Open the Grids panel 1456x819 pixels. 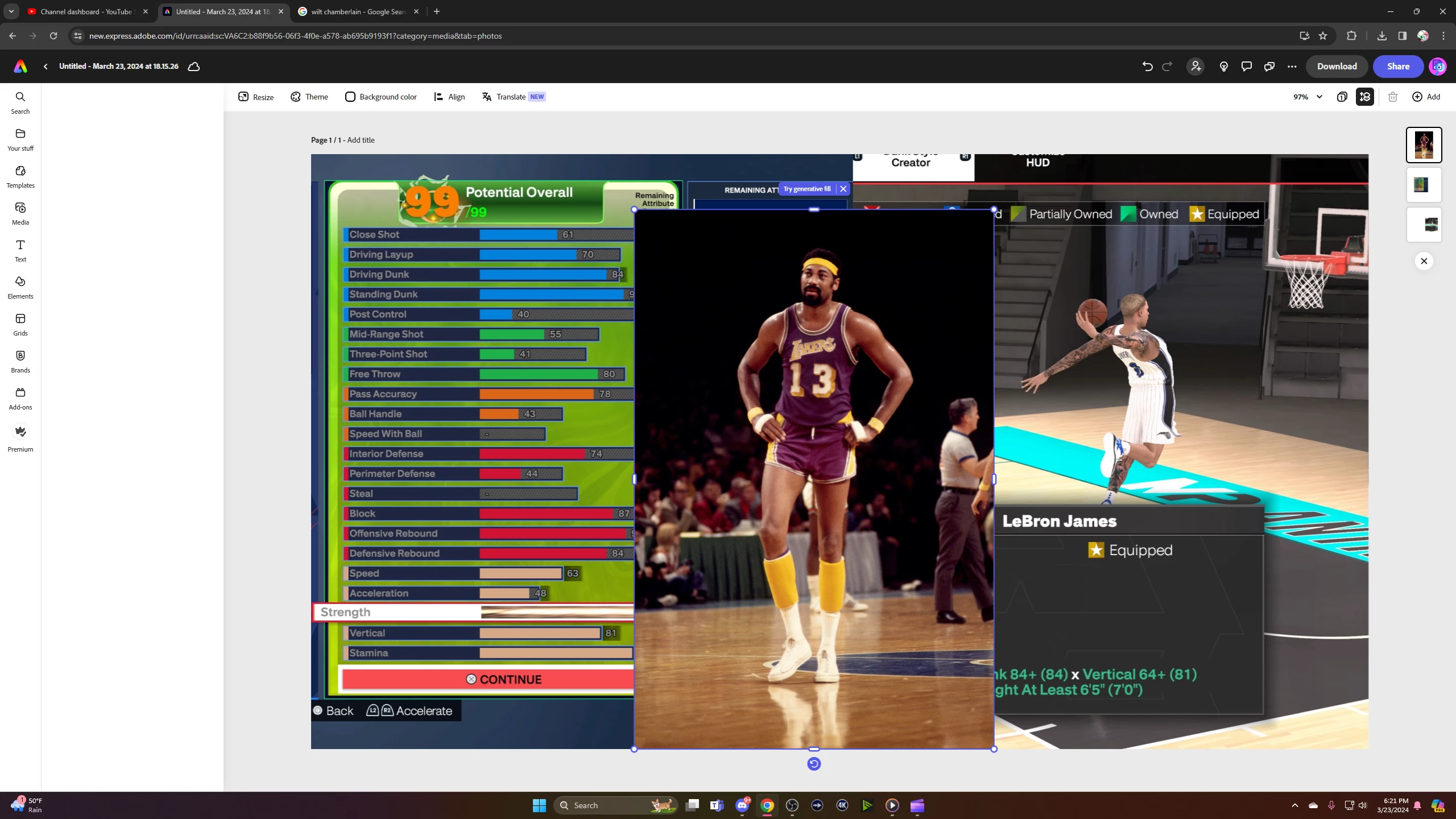tap(20, 324)
